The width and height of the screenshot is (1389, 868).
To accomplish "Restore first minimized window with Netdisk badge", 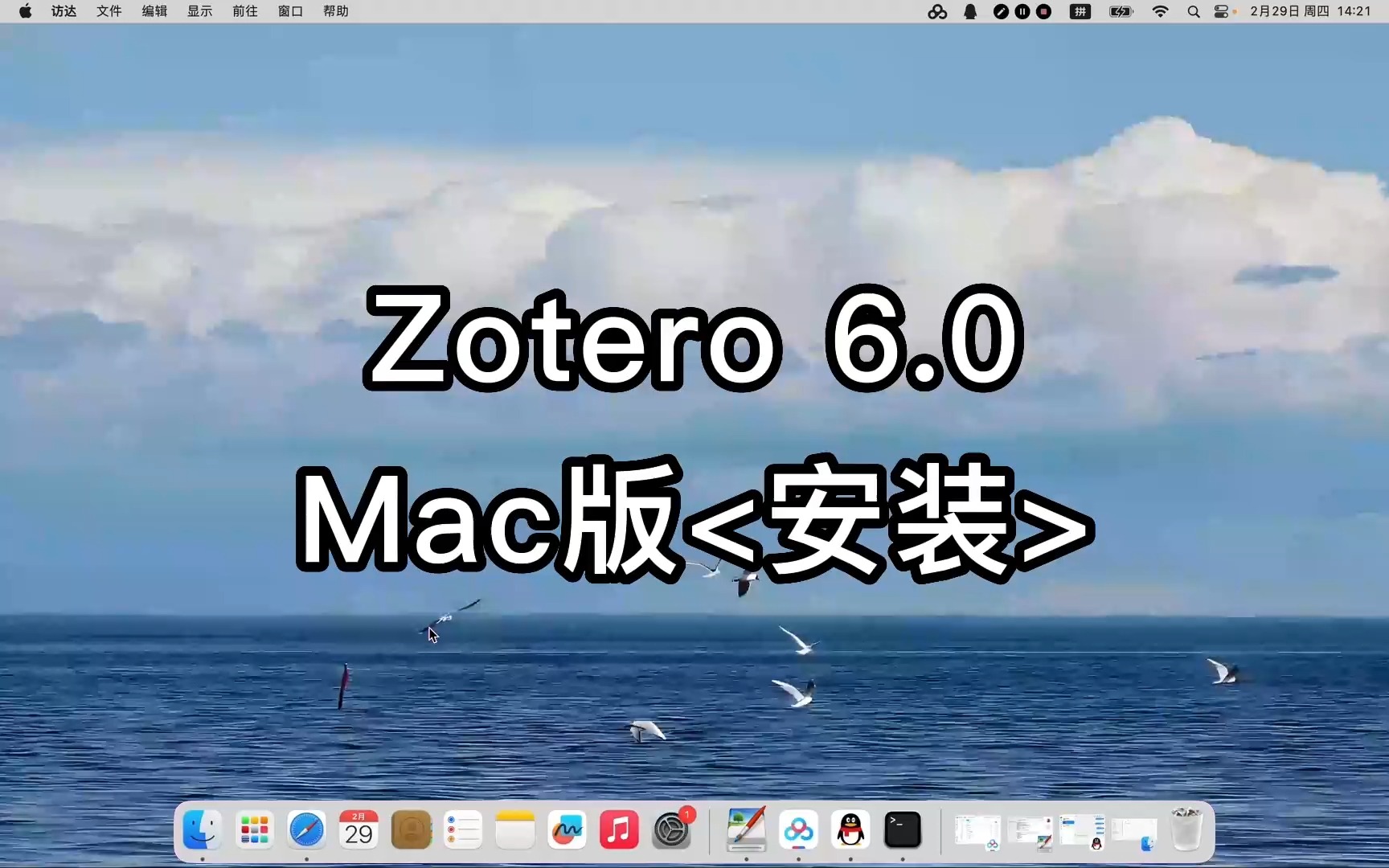I will [x=977, y=833].
